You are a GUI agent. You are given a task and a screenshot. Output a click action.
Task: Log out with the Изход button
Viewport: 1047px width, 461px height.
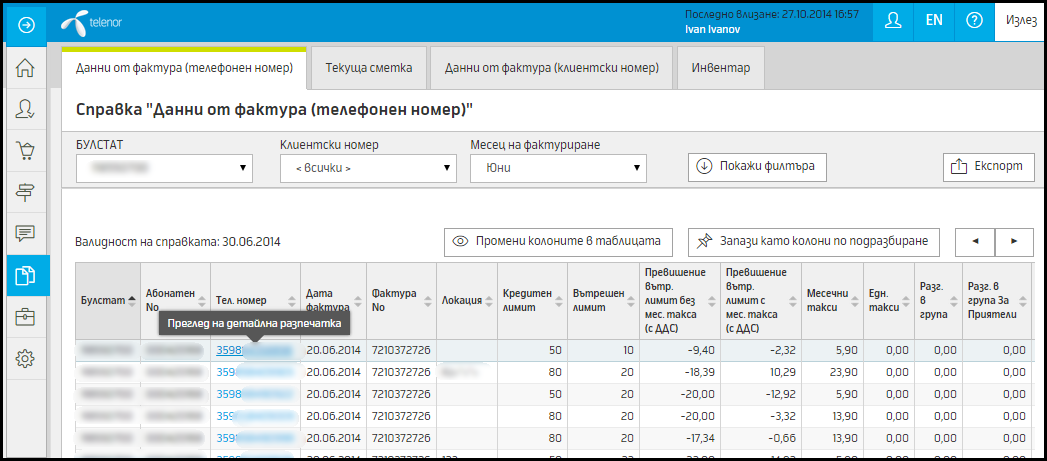point(1020,21)
